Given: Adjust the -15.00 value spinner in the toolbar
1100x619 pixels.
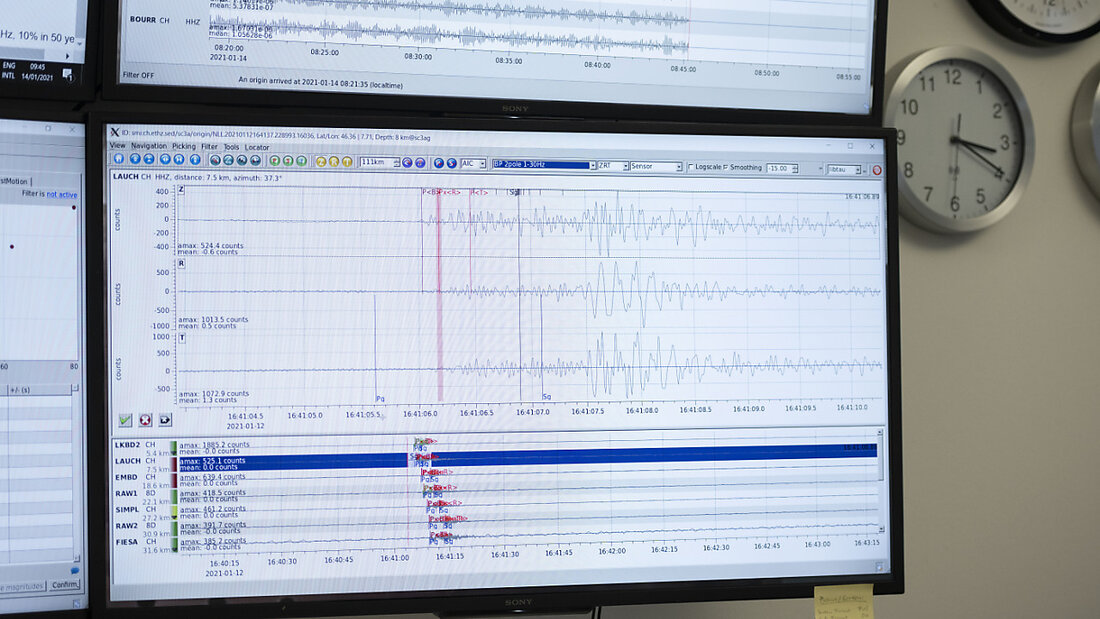Looking at the screenshot, I should tap(795, 167).
